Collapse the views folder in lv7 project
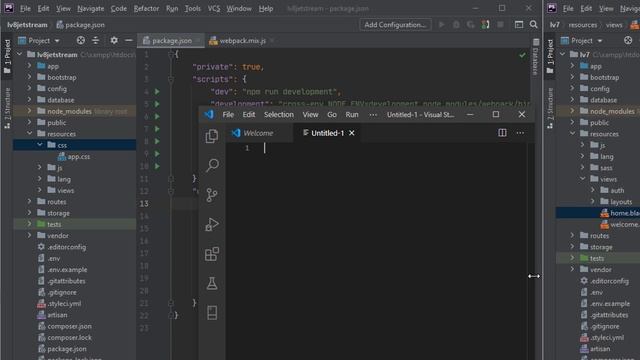The width and height of the screenshot is (640, 360). point(582,179)
